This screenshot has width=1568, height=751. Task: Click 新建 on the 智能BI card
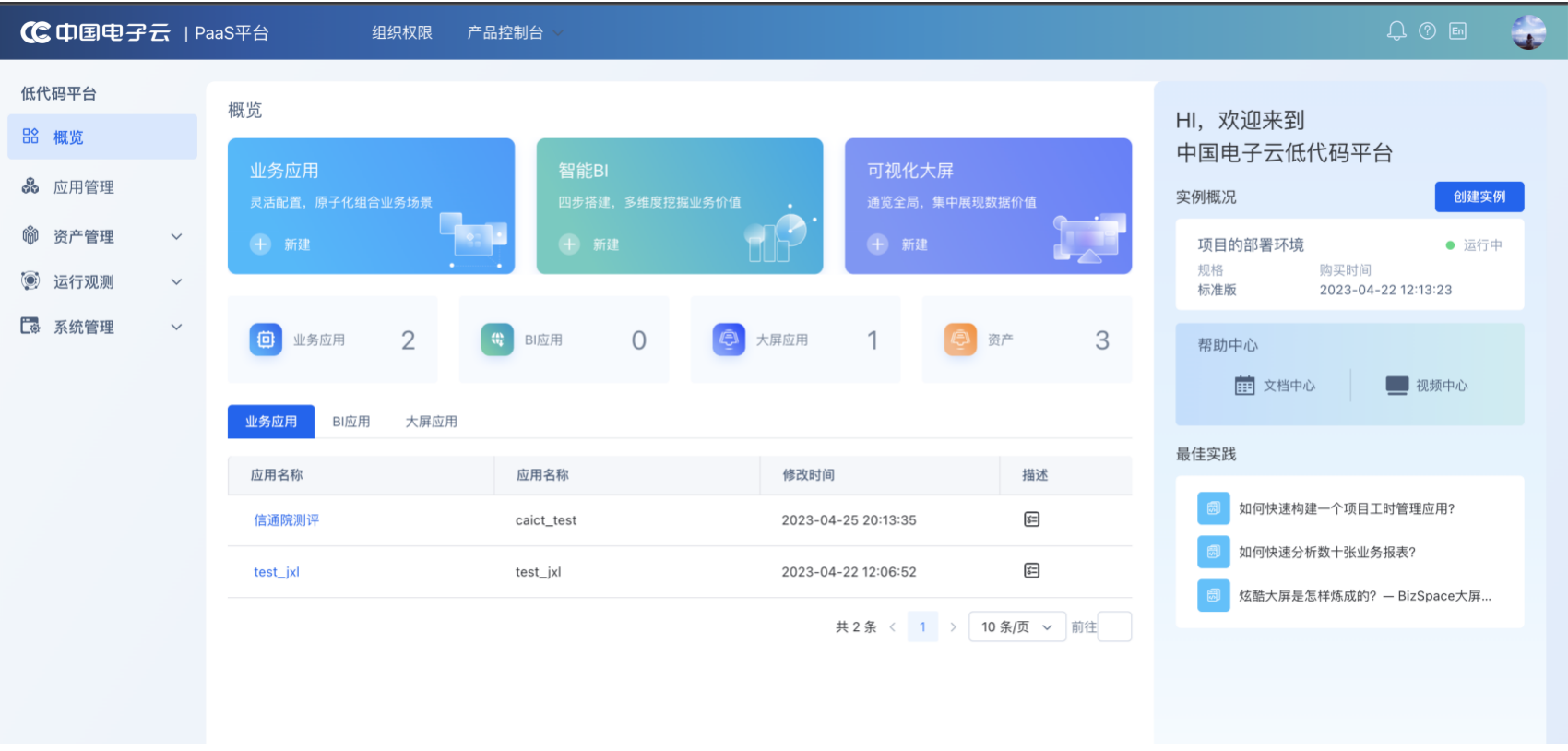click(x=606, y=244)
